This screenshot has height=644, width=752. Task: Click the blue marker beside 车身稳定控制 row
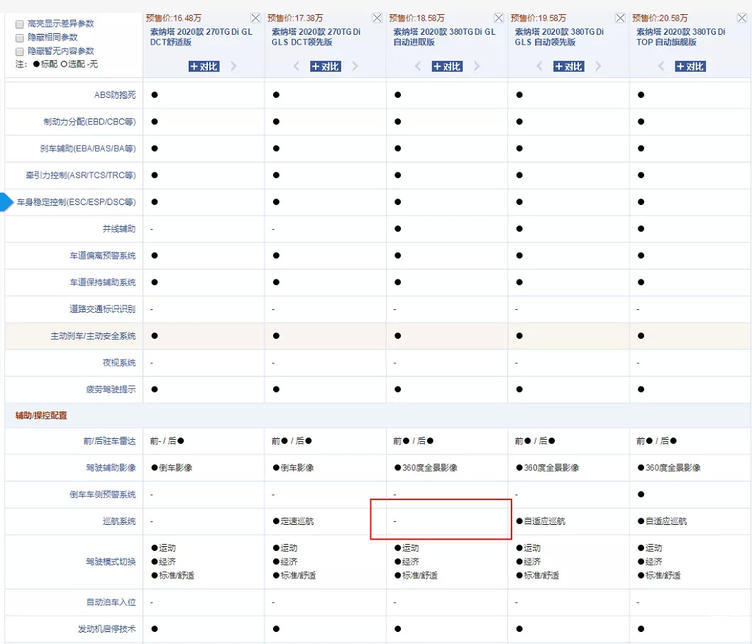tap(6, 202)
